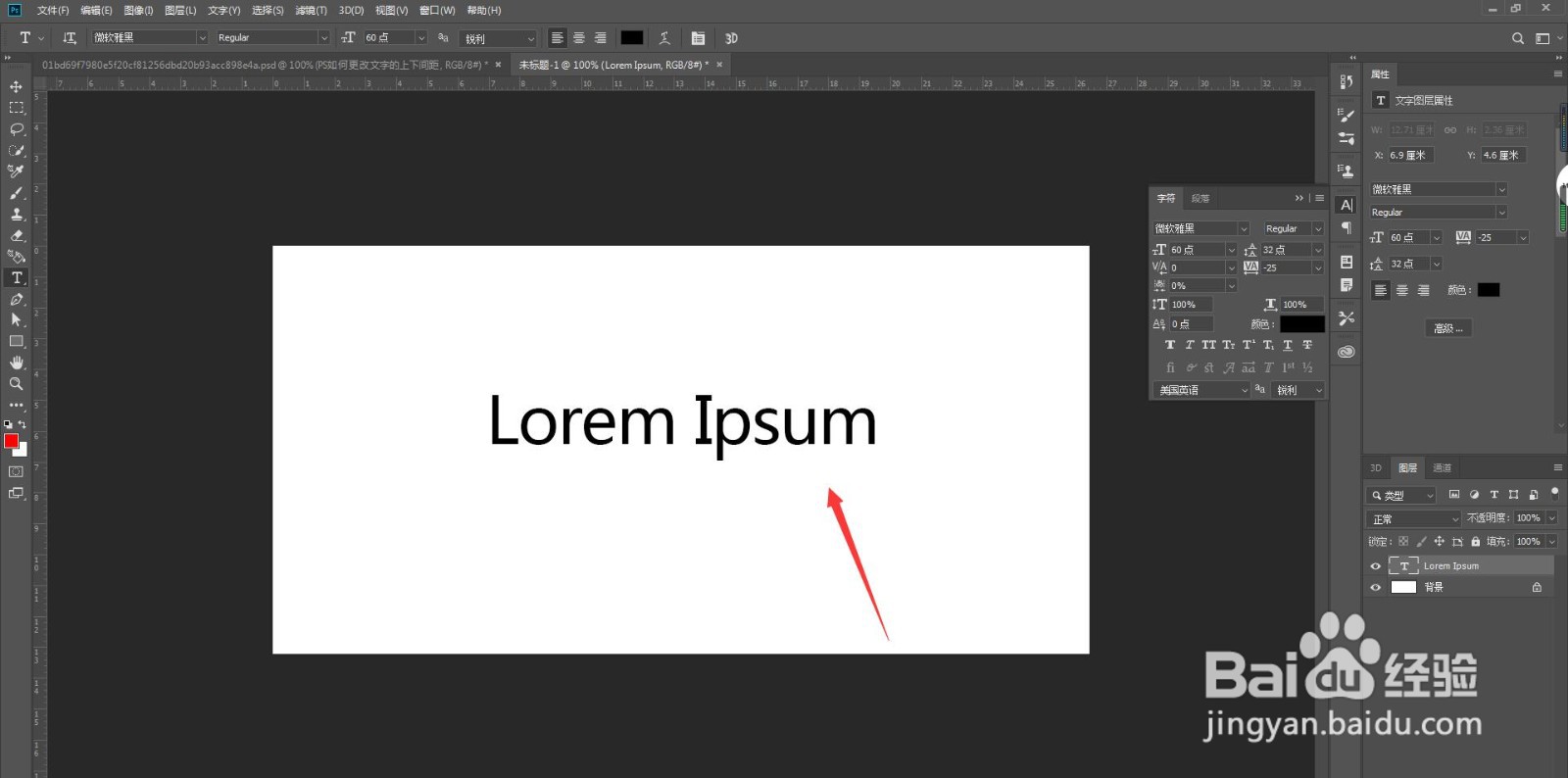Open the 图层(L) menu
Image resolution: width=1568 pixels, height=778 pixels.
tap(180, 10)
